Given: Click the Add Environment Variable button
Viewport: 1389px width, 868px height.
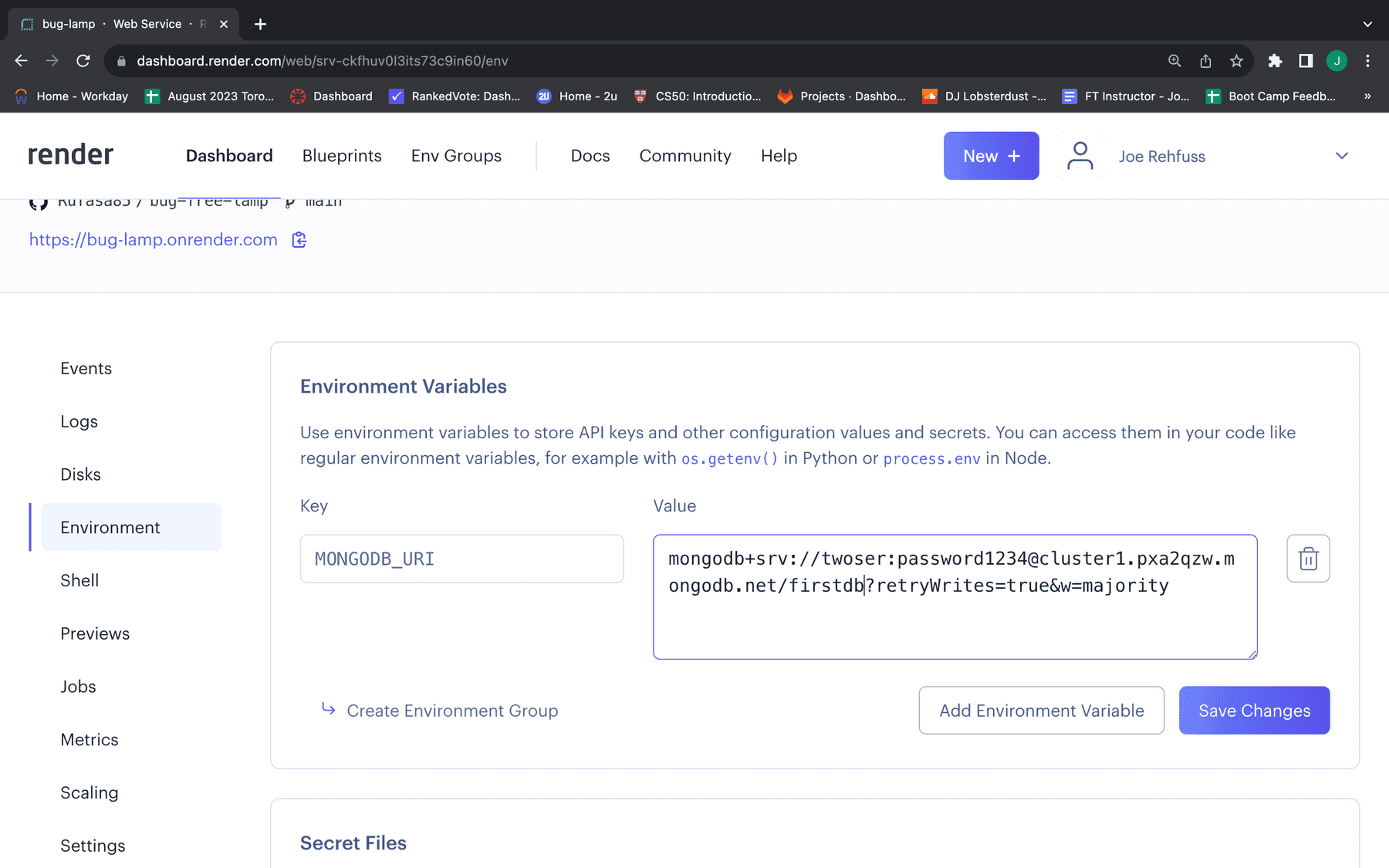Looking at the screenshot, I should pos(1041,711).
